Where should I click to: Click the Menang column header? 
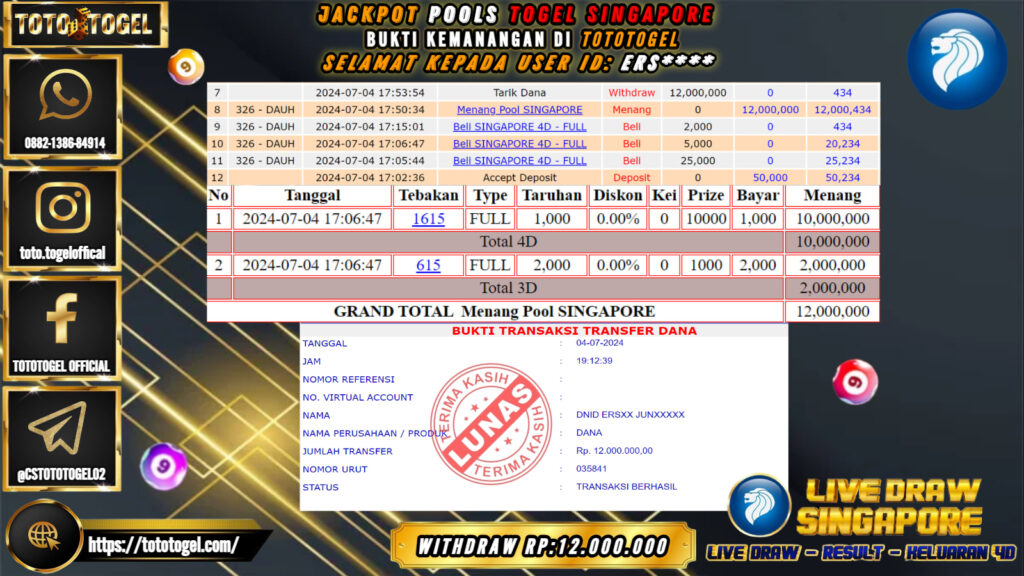click(832, 195)
